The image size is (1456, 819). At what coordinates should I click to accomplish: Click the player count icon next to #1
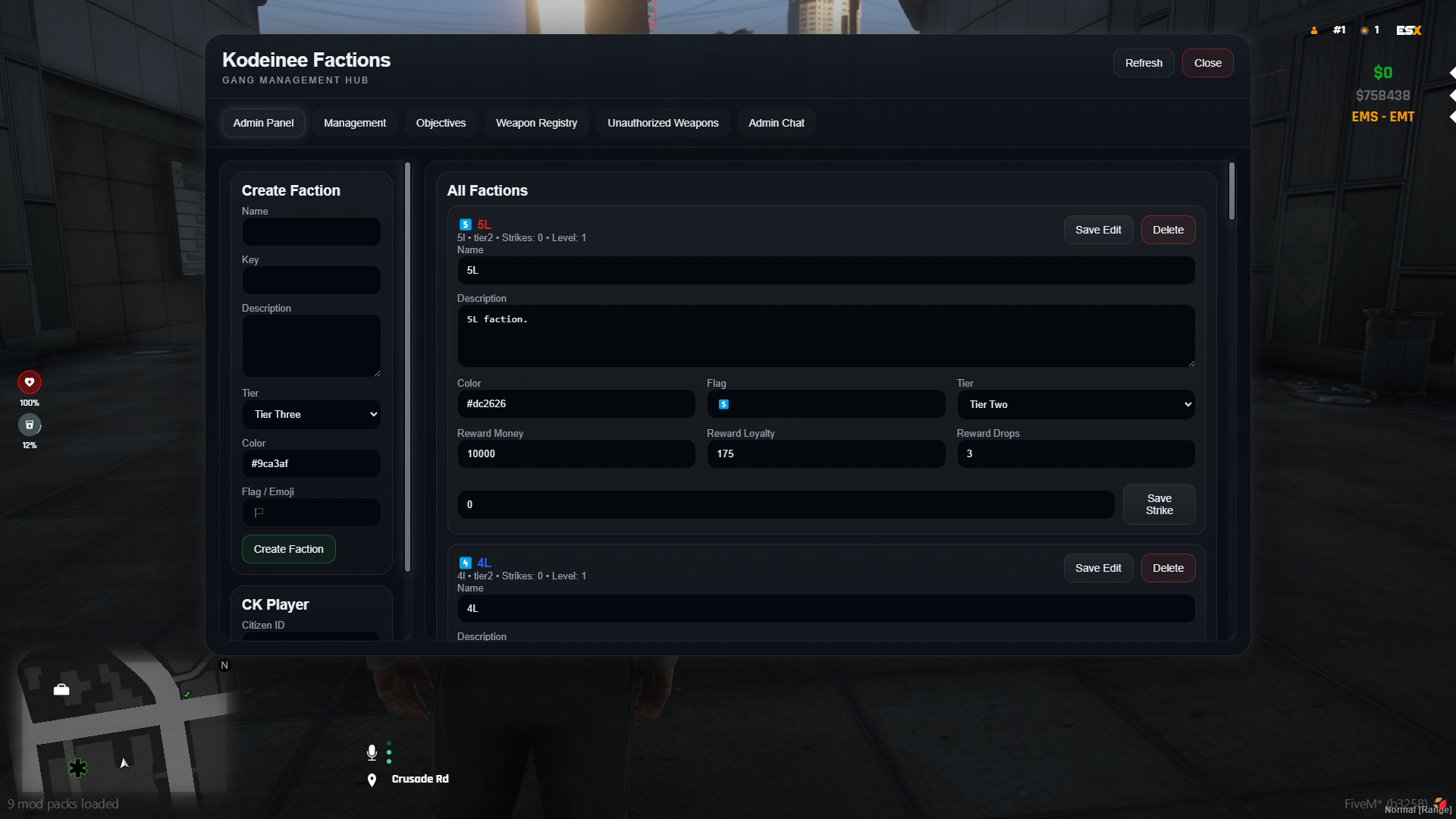1314,30
